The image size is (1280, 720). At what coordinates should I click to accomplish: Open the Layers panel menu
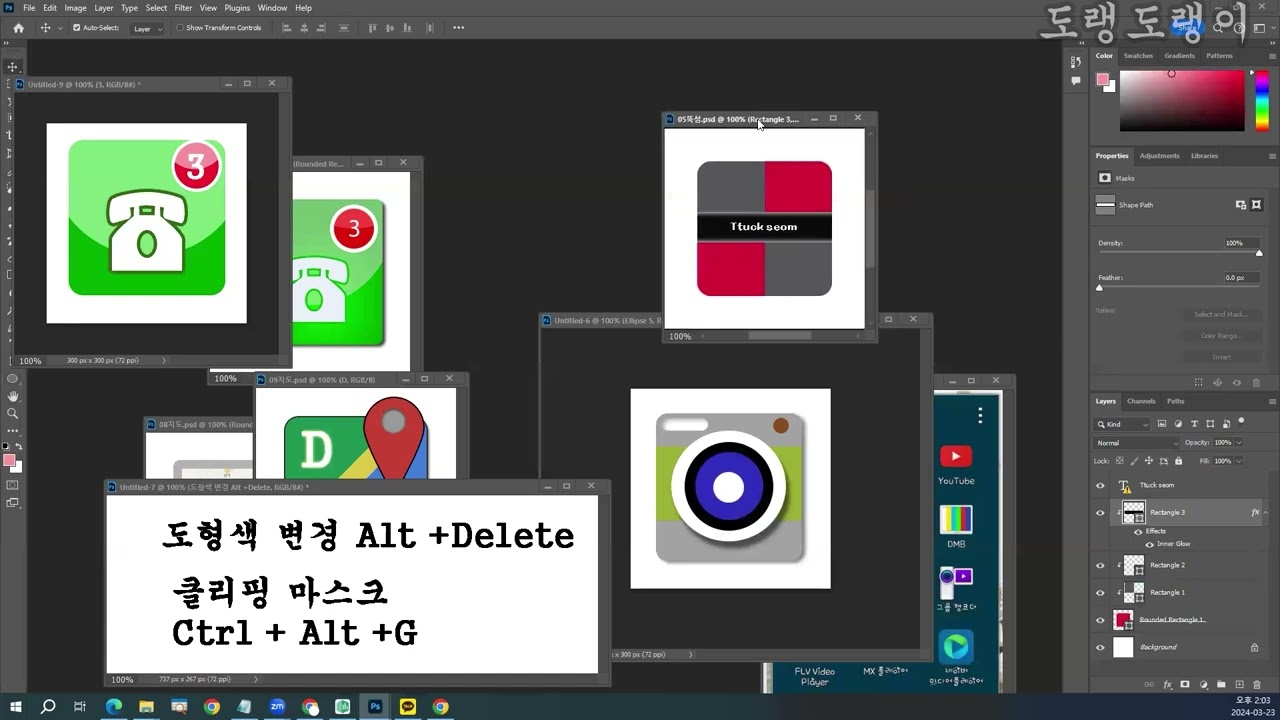1272,401
